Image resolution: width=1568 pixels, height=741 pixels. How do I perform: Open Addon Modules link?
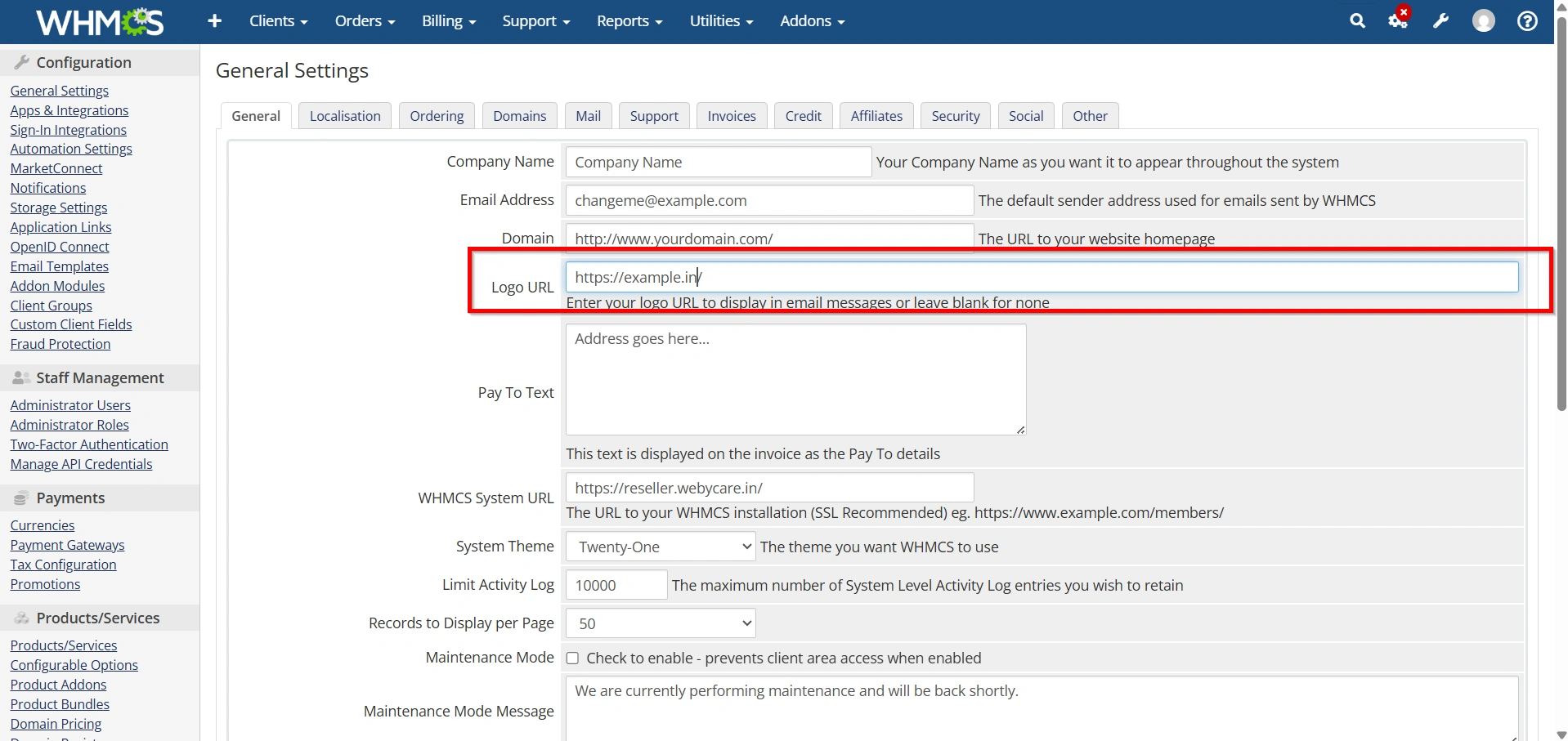pos(58,286)
